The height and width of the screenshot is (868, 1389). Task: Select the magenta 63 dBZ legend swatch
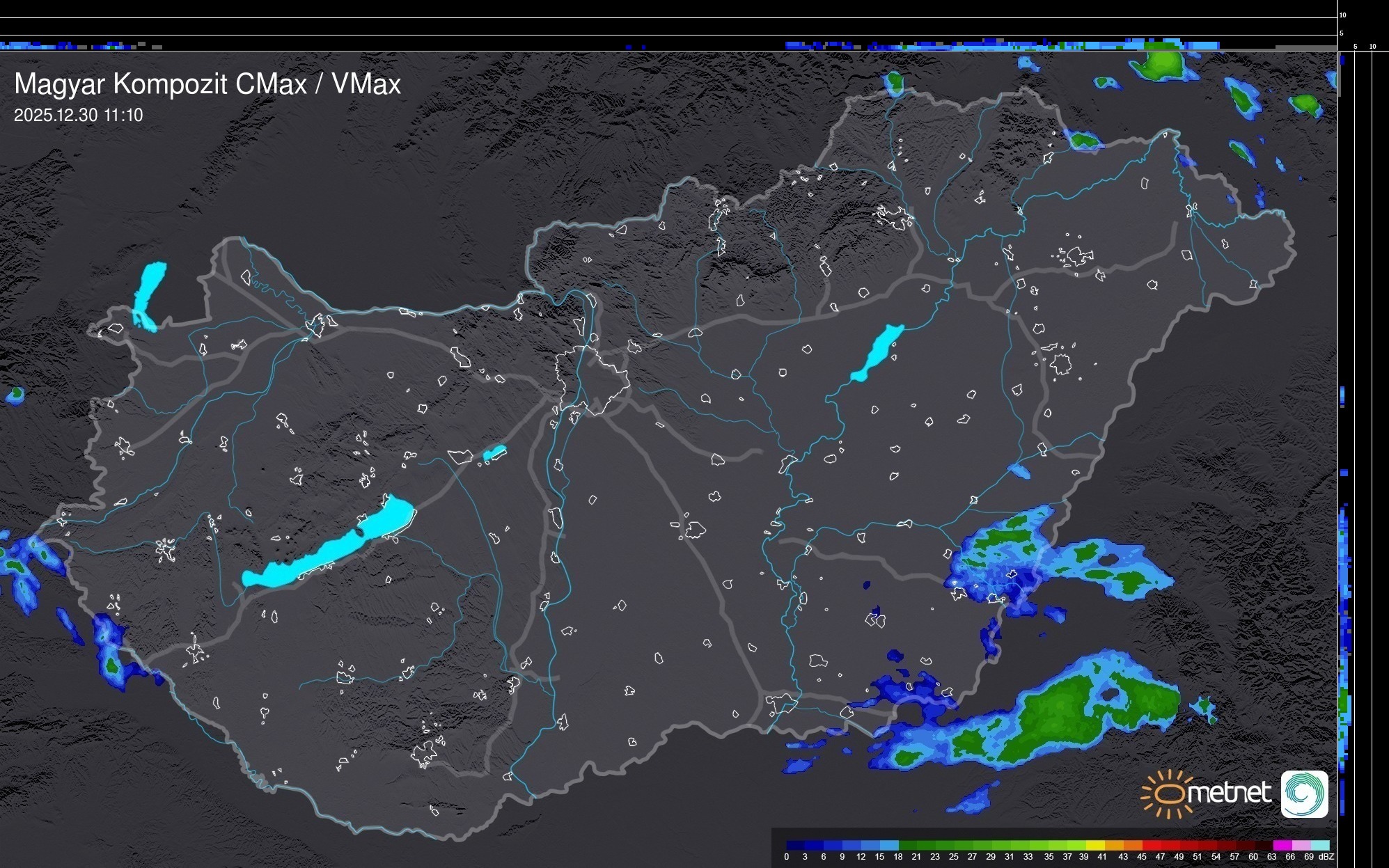(1282, 845)
